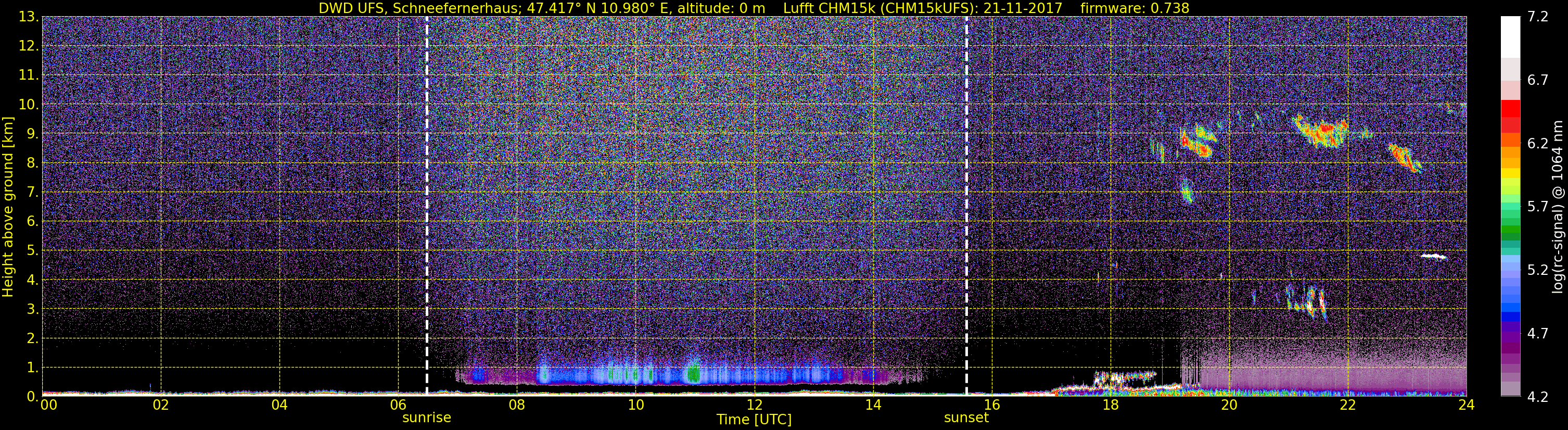The height and width of the screenshot is (430, 1568).
Task: Click the yellow segment of the colorbar
Action: click(x=1510, y=173)
